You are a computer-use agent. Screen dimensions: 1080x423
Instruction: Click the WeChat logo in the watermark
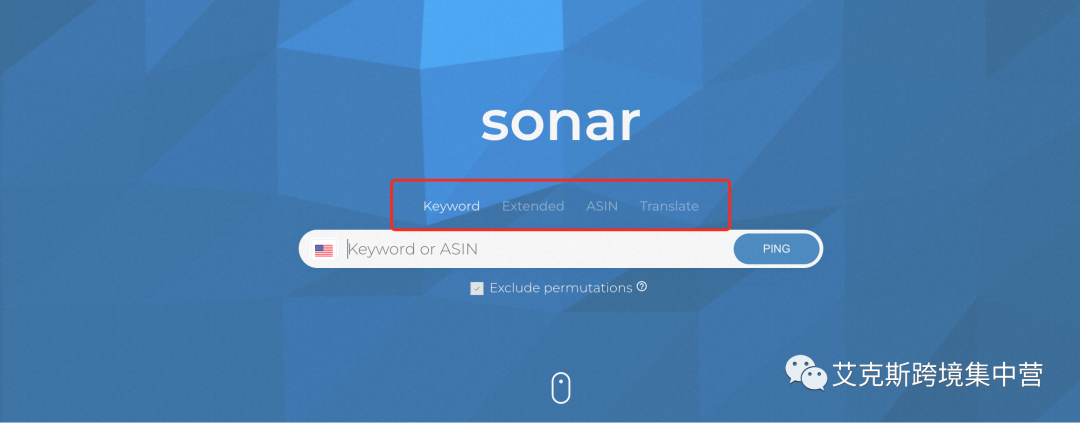coord(806,374)
